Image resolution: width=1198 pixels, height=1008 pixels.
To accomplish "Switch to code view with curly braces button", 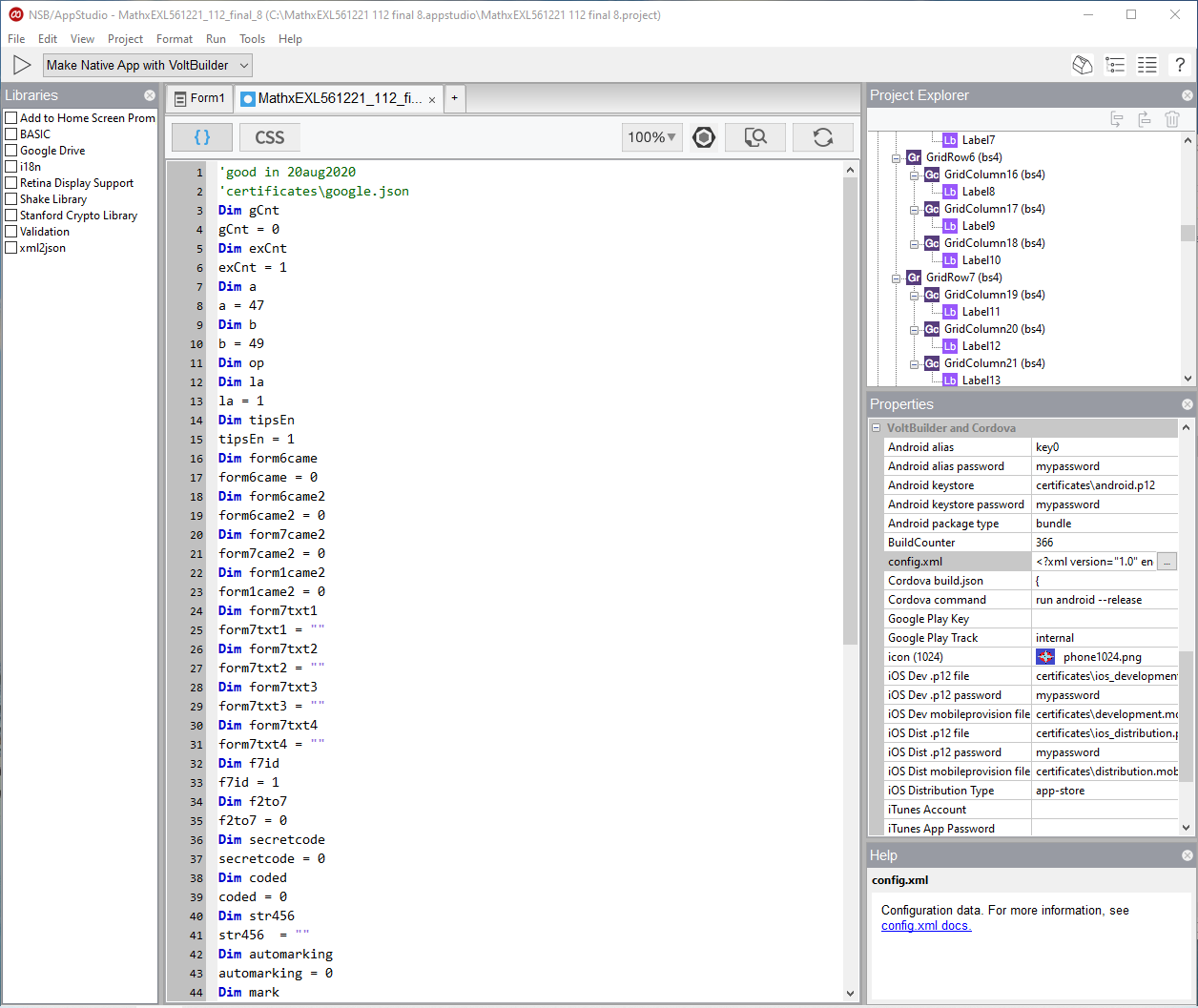I will click(202, 137).
